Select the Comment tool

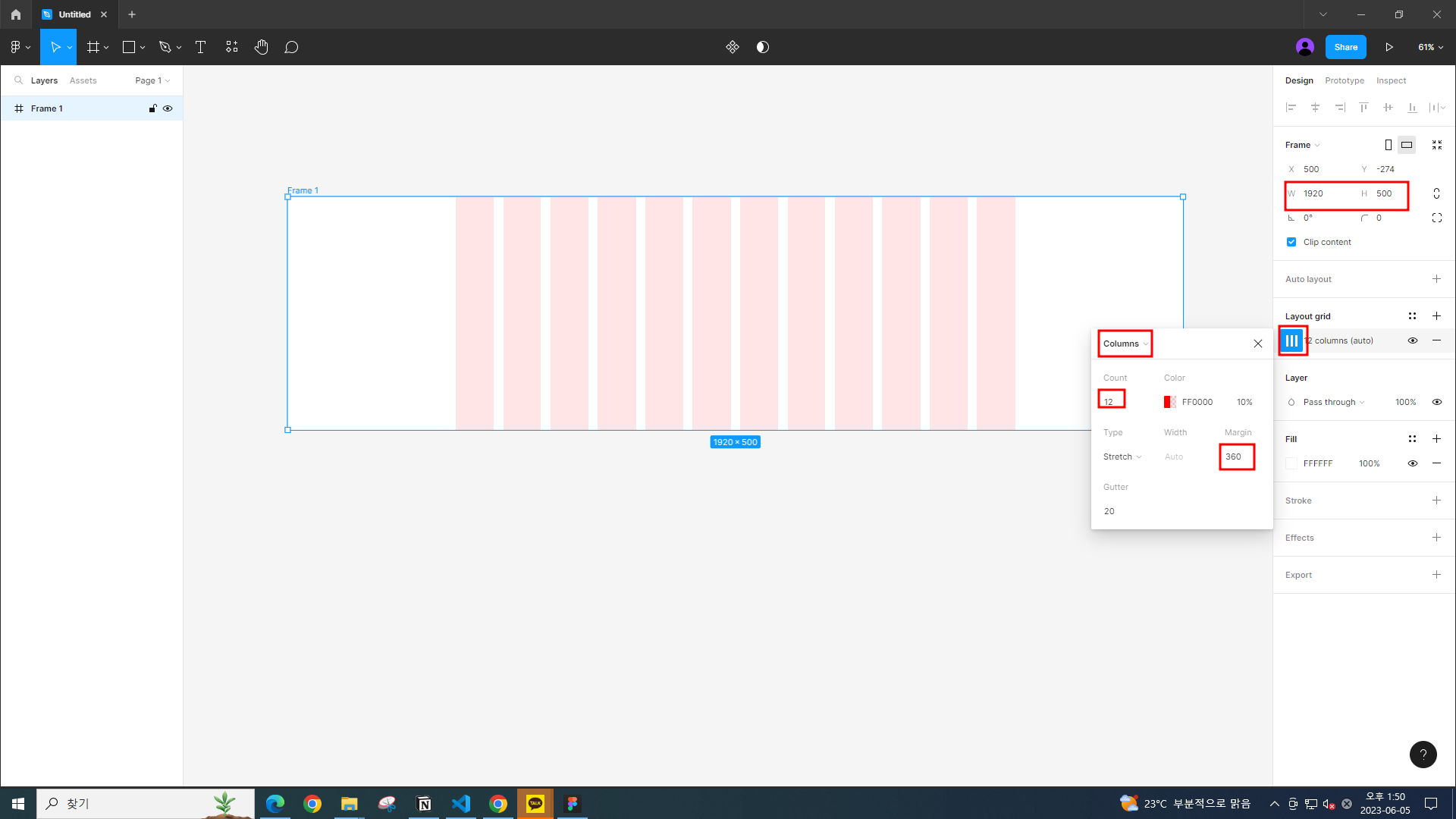[x=291, y=47]
